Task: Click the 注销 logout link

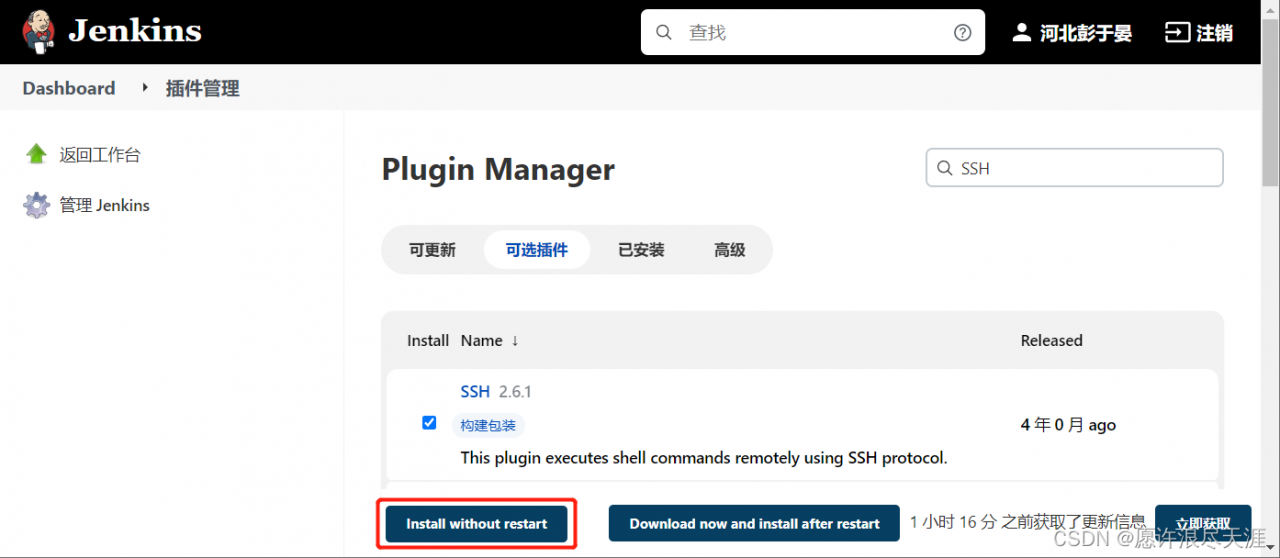Action: pyautogui.click(x=1215, y=33)
